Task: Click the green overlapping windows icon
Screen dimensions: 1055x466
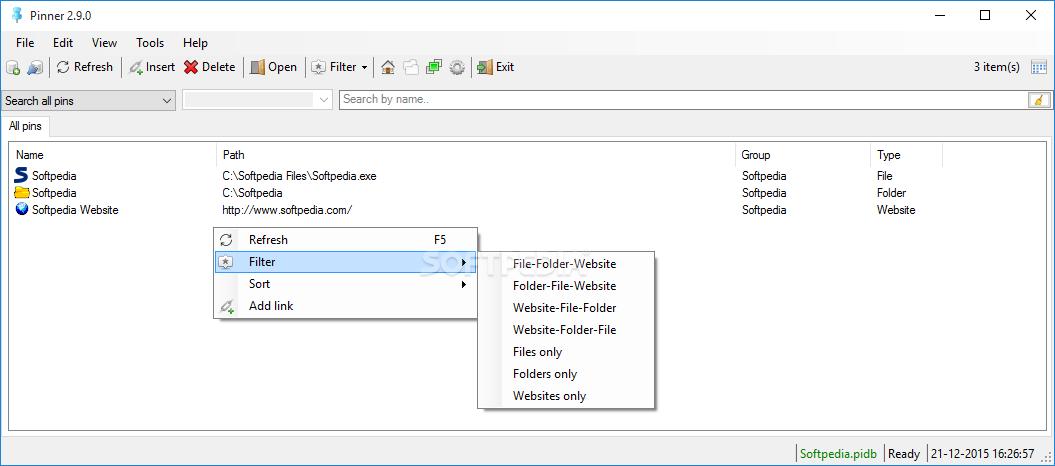Action: coord(434,67)
